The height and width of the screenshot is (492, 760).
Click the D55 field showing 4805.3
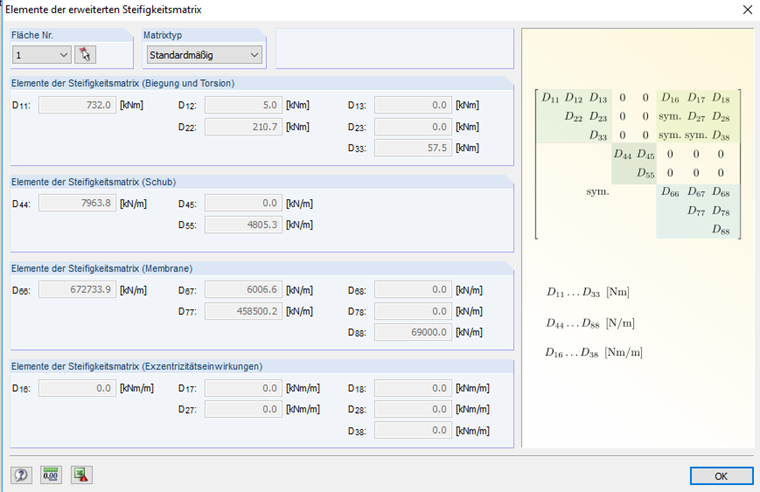(244, 225)
